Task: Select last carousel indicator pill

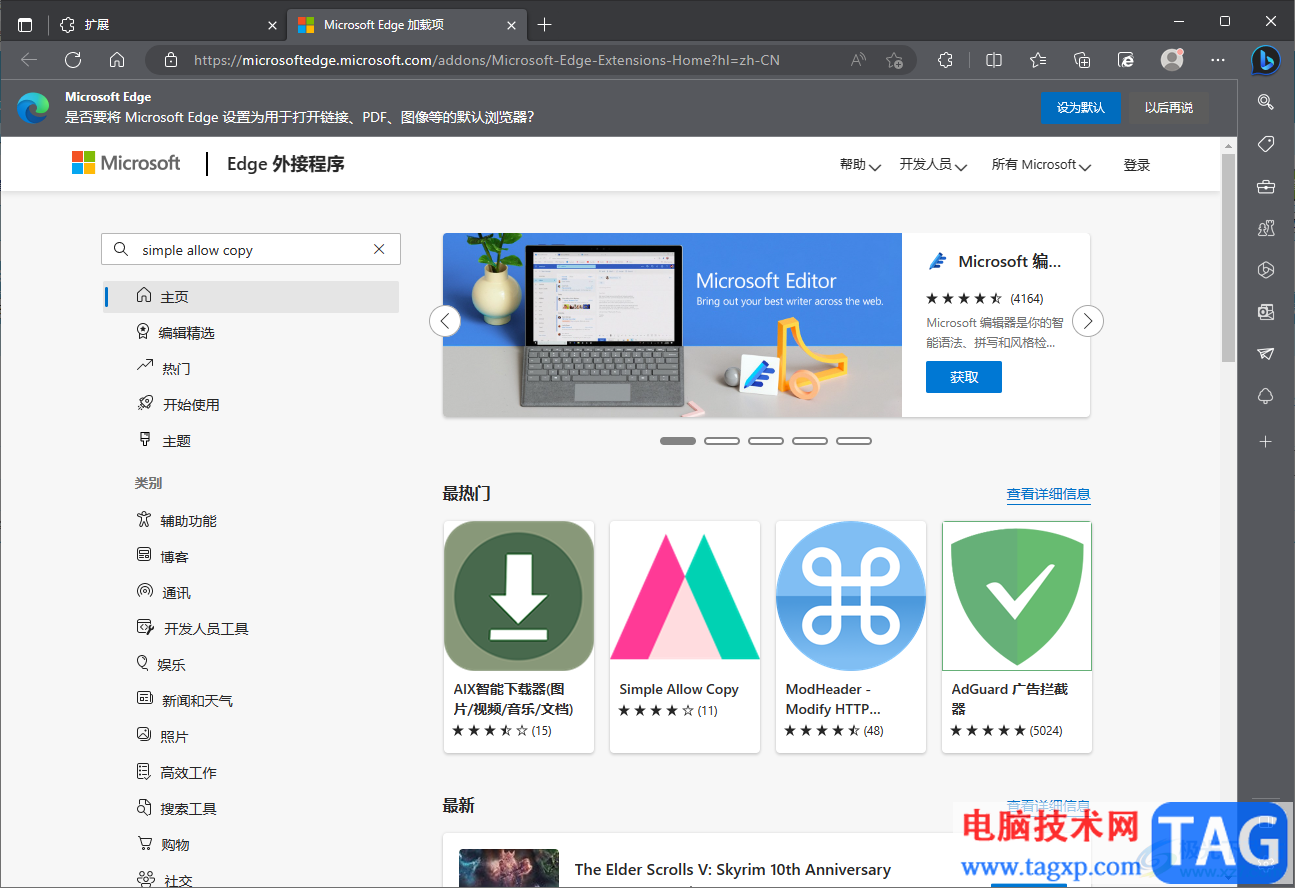Action: click(854, 441)
